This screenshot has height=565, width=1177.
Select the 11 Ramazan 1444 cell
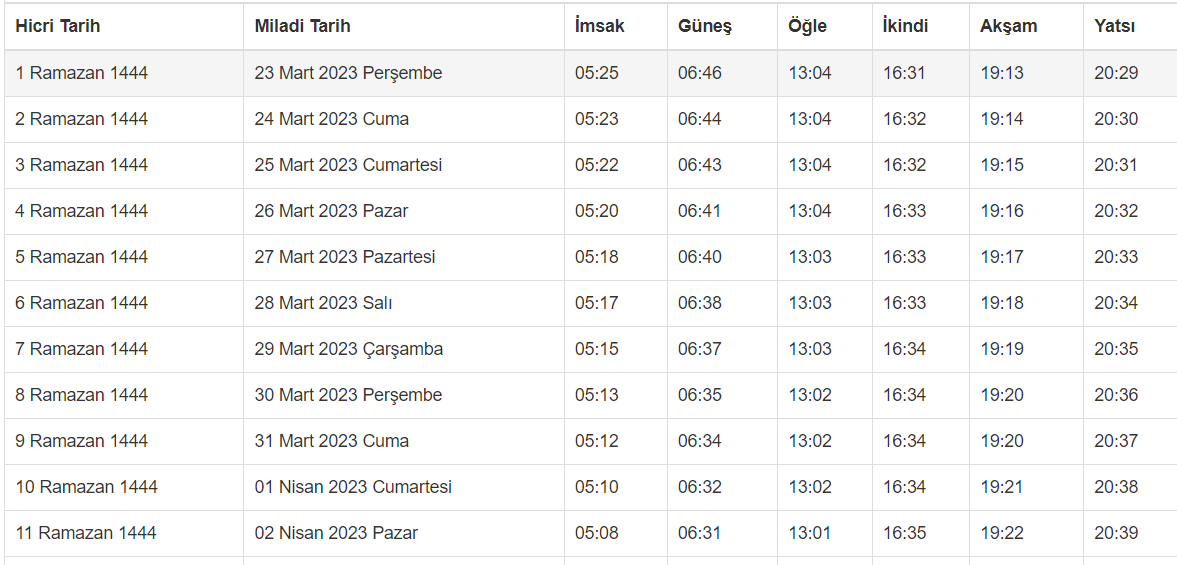pyautogui.click(x=86, y=533)
